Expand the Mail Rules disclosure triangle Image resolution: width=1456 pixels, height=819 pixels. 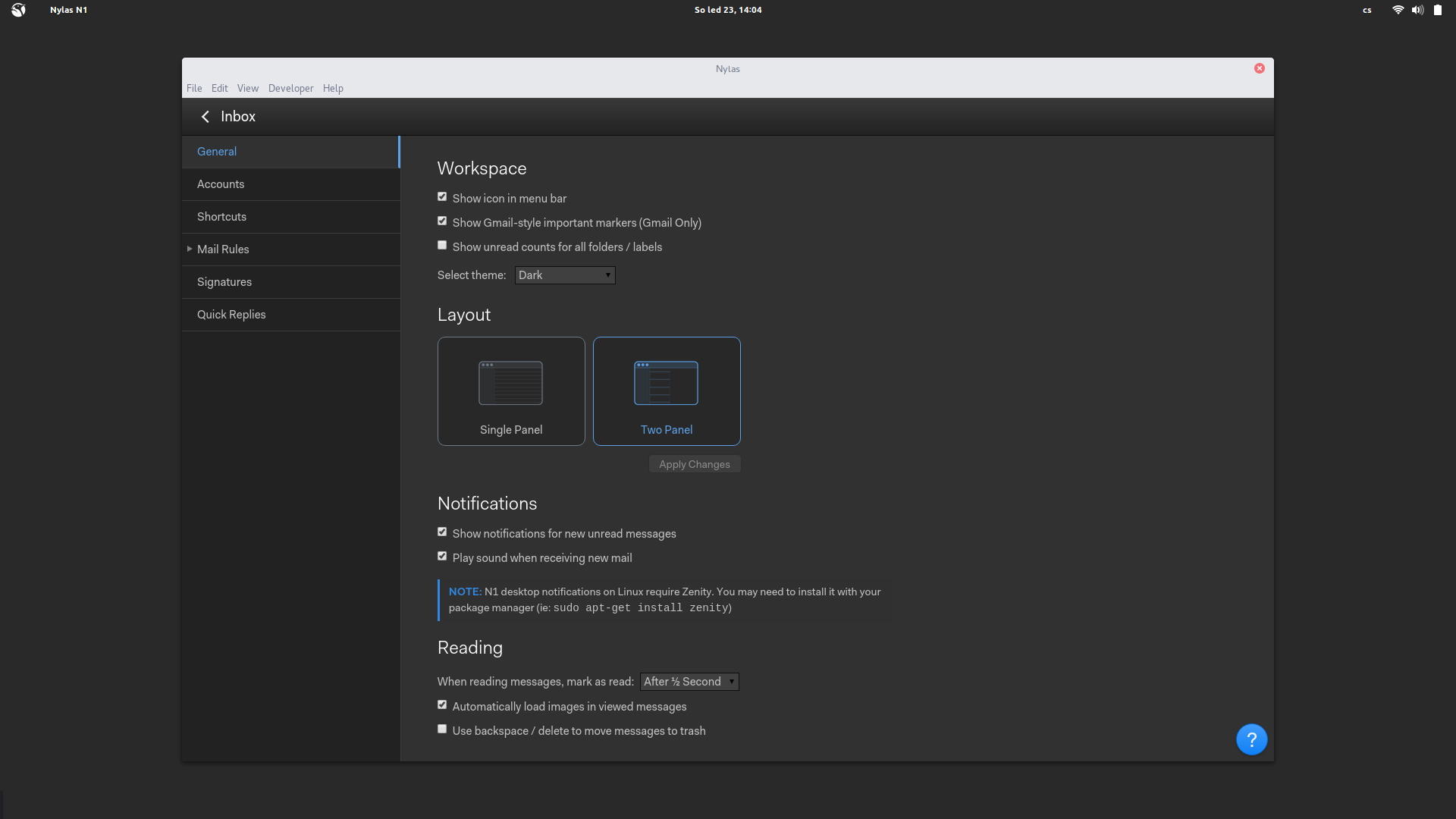[190, 249]
